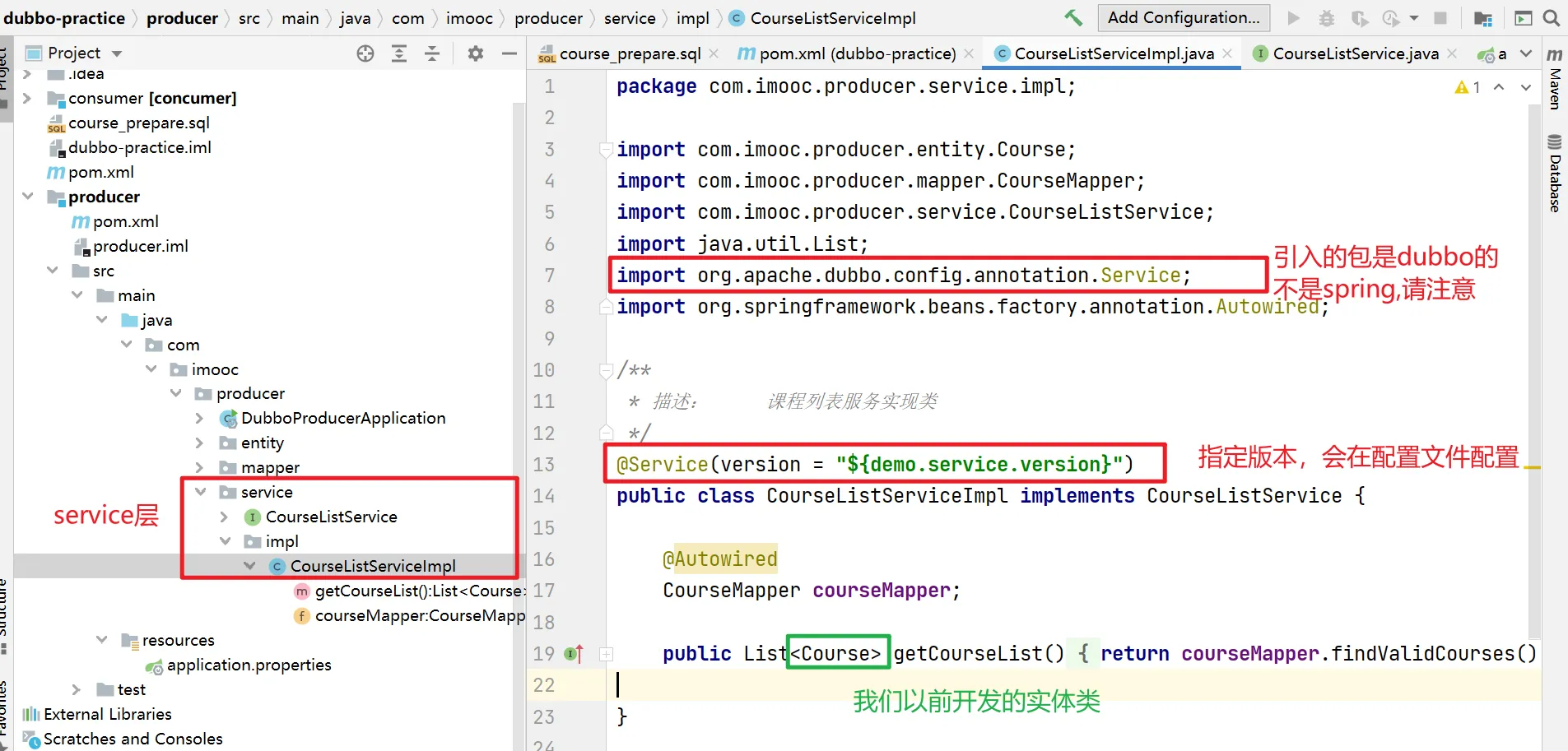The height and width of the screenshot is (751, 1568).
Task: Click the locate file crosshair icon
Action: click(365, 53)
